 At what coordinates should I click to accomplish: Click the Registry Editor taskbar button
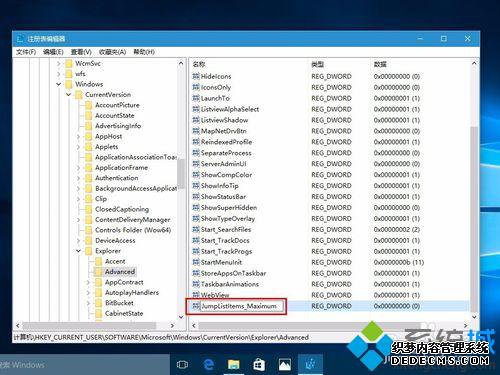click(310, 365)
